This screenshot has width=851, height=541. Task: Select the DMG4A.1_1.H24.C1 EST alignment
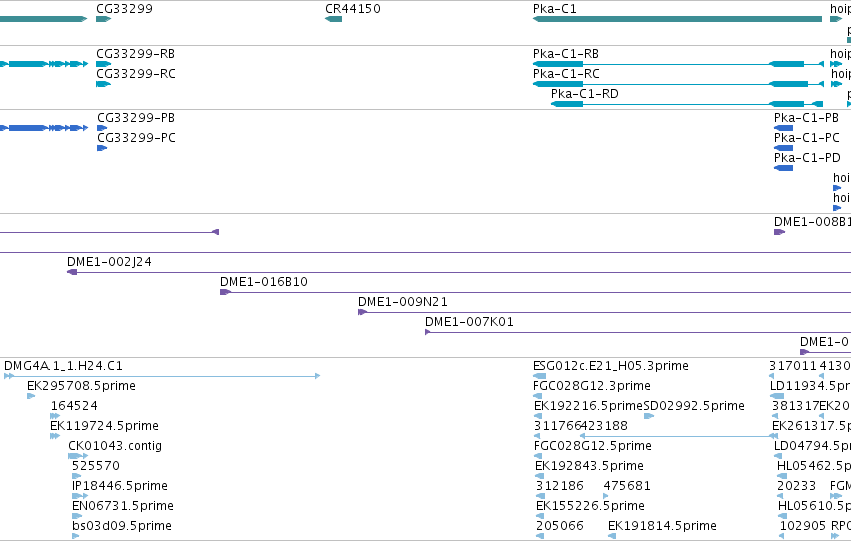162,376
